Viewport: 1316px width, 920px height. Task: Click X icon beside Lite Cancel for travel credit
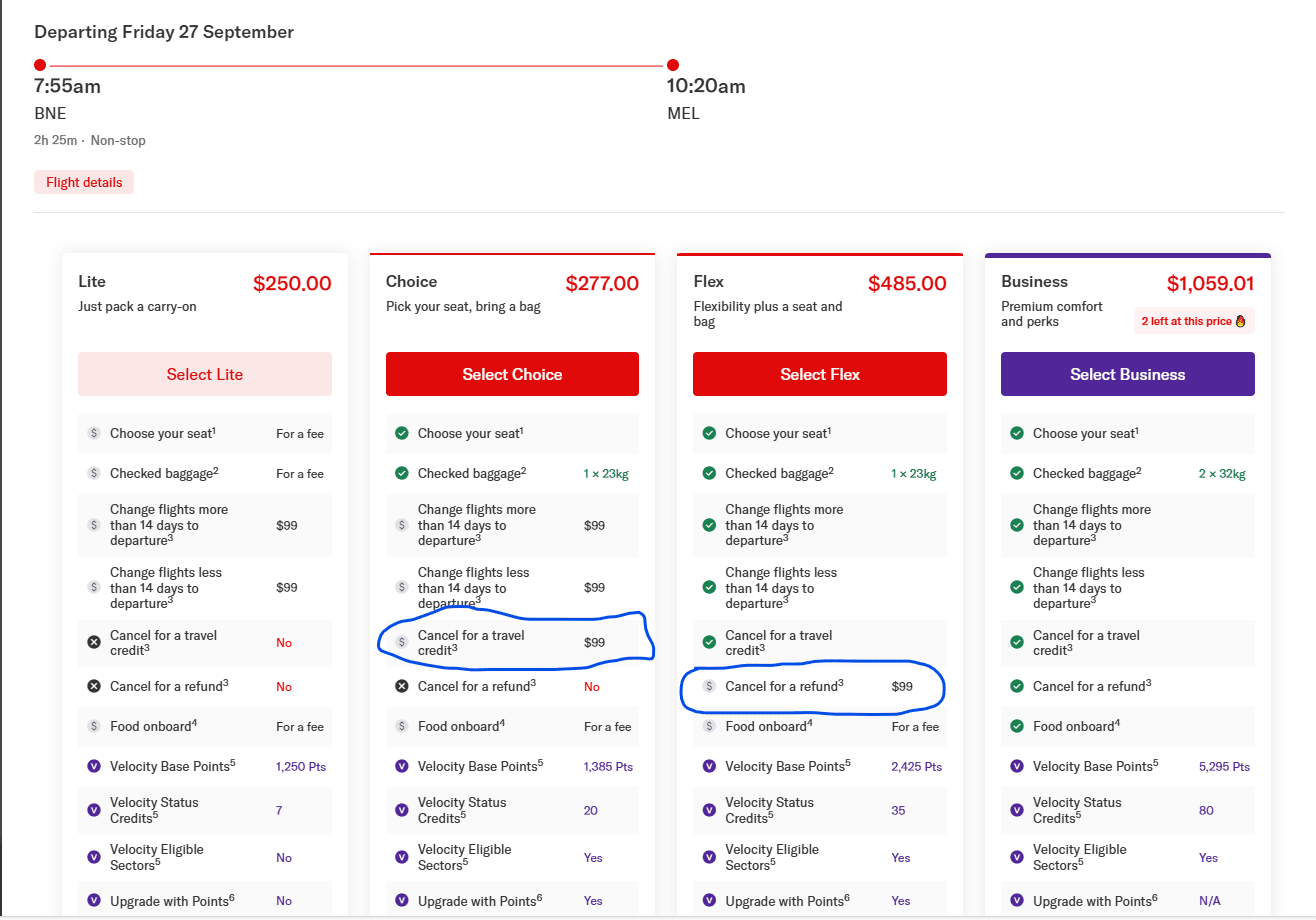(x=94, y=642)
